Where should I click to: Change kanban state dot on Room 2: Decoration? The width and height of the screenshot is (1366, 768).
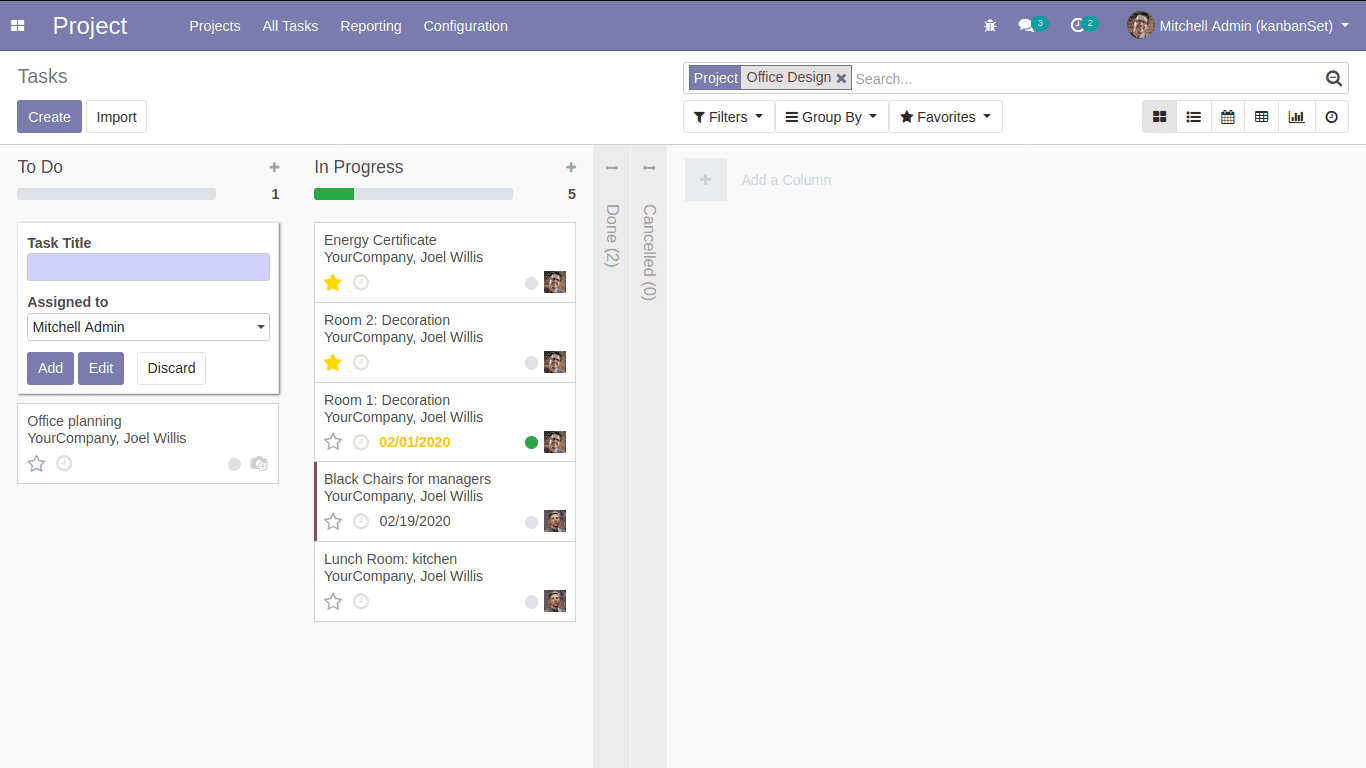click(x=532, y=363)
